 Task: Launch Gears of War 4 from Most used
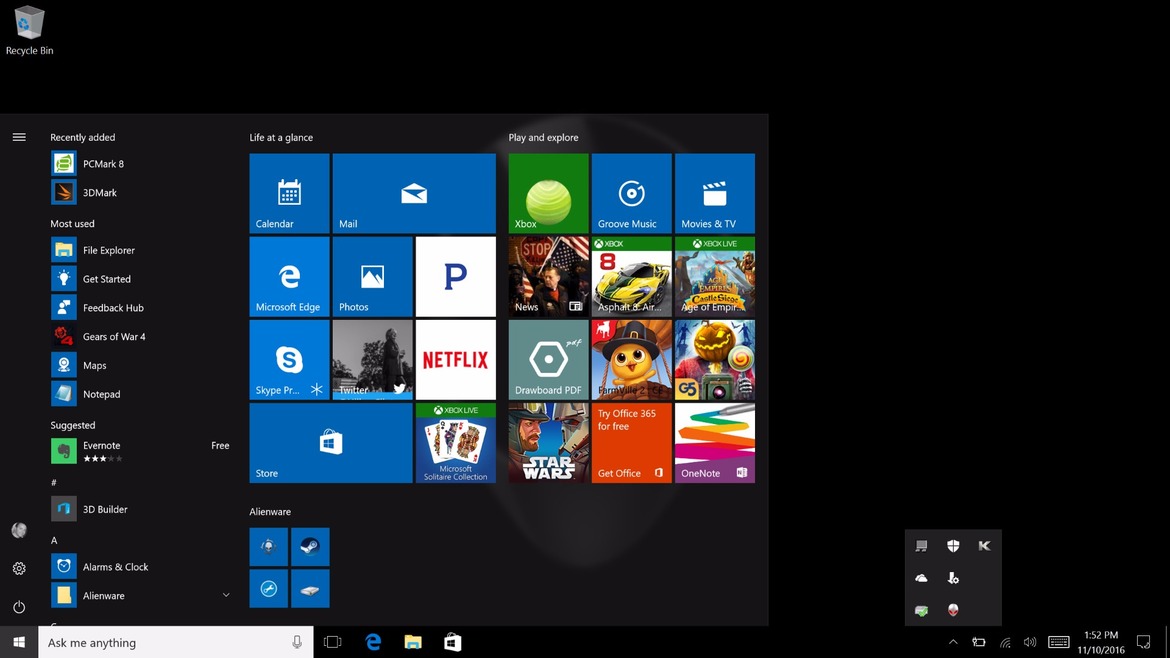pos(142,336)
